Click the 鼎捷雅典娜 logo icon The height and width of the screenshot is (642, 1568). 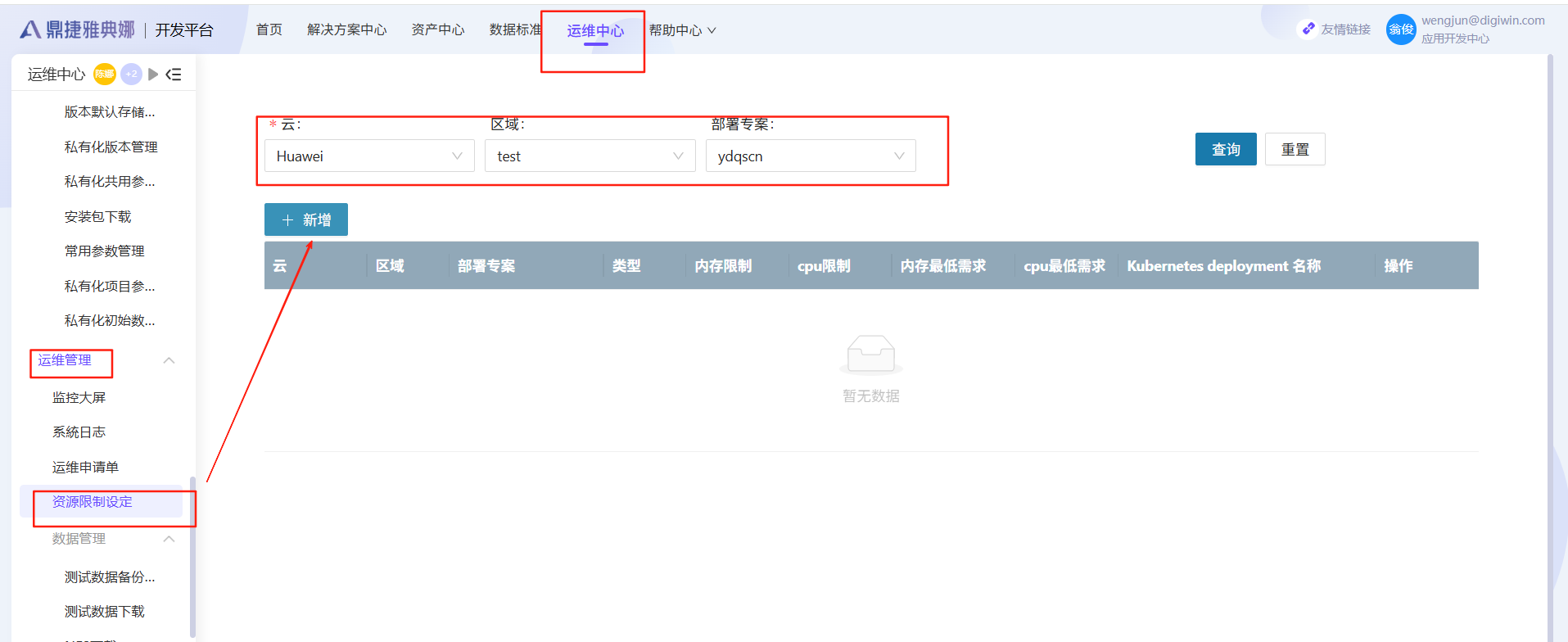(30, 30)
